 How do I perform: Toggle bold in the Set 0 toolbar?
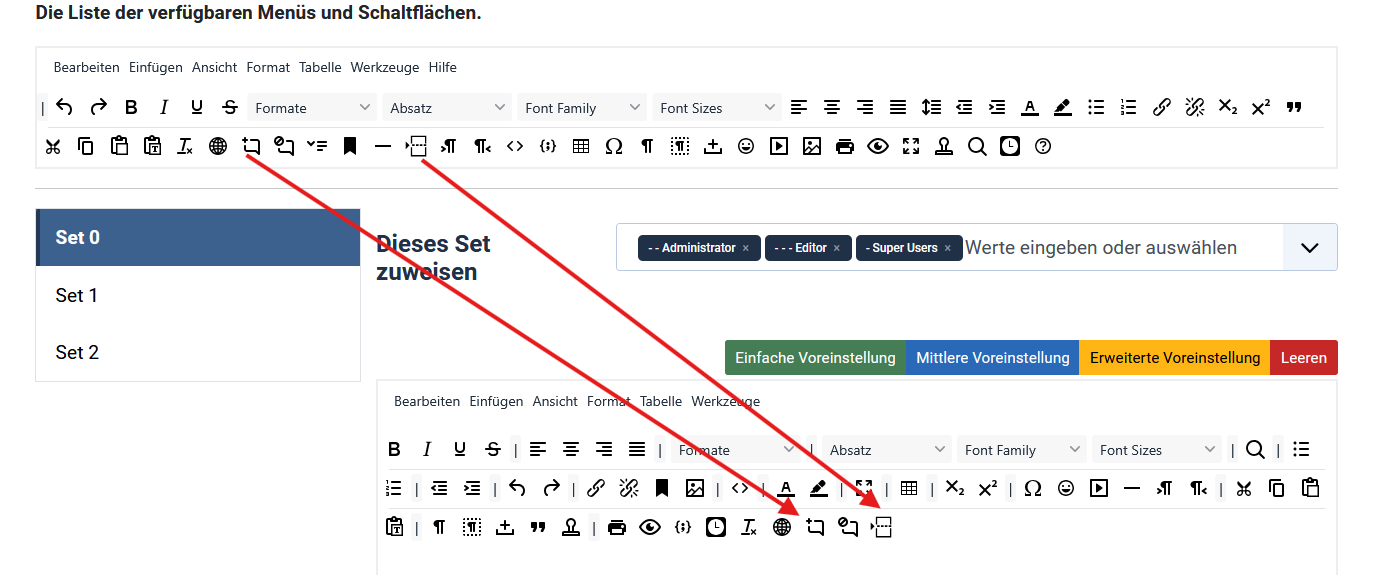394,450
